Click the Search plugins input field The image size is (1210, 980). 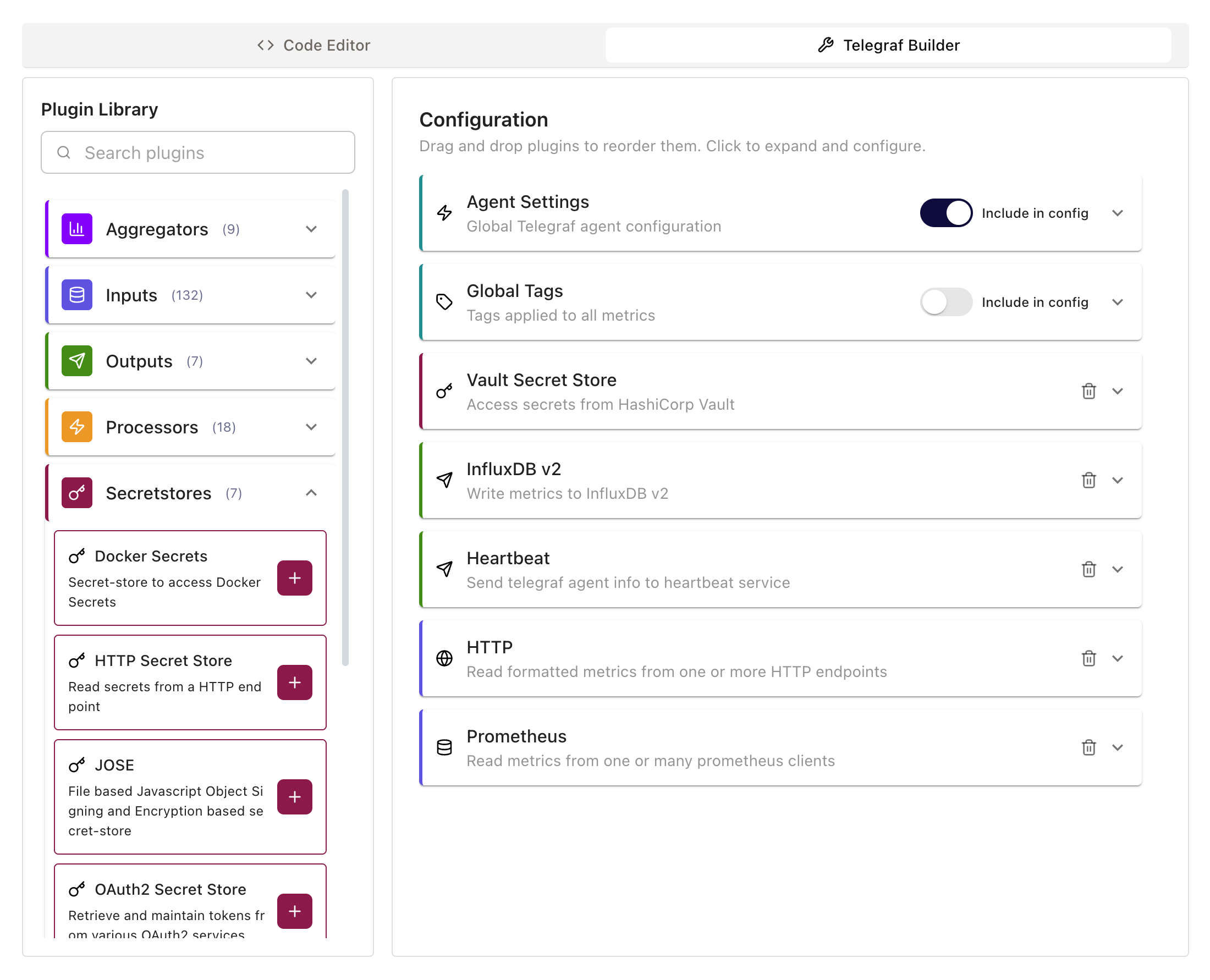pos(197,152)
